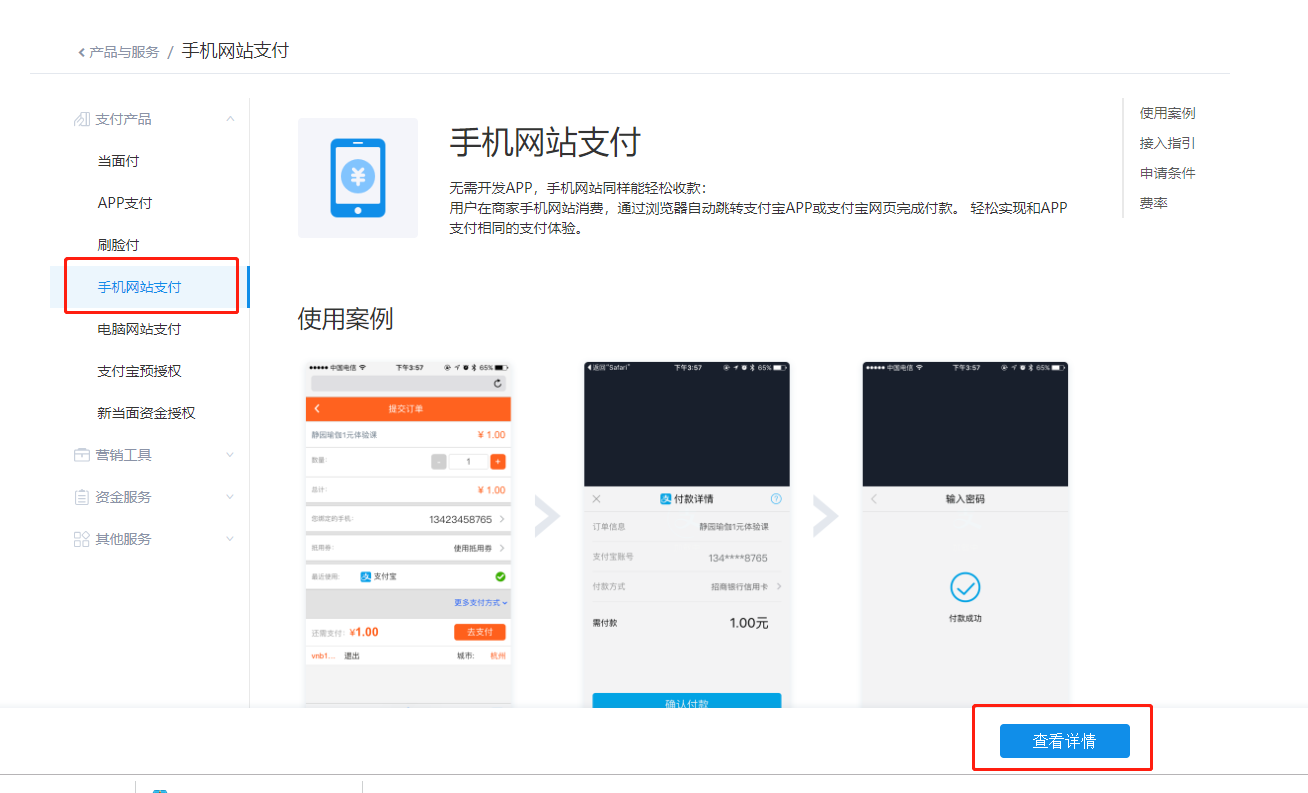The width and height of the screenshot is (1308, 793).
Task: Click the 其他服务 grid icon
Action: point(82,538)
